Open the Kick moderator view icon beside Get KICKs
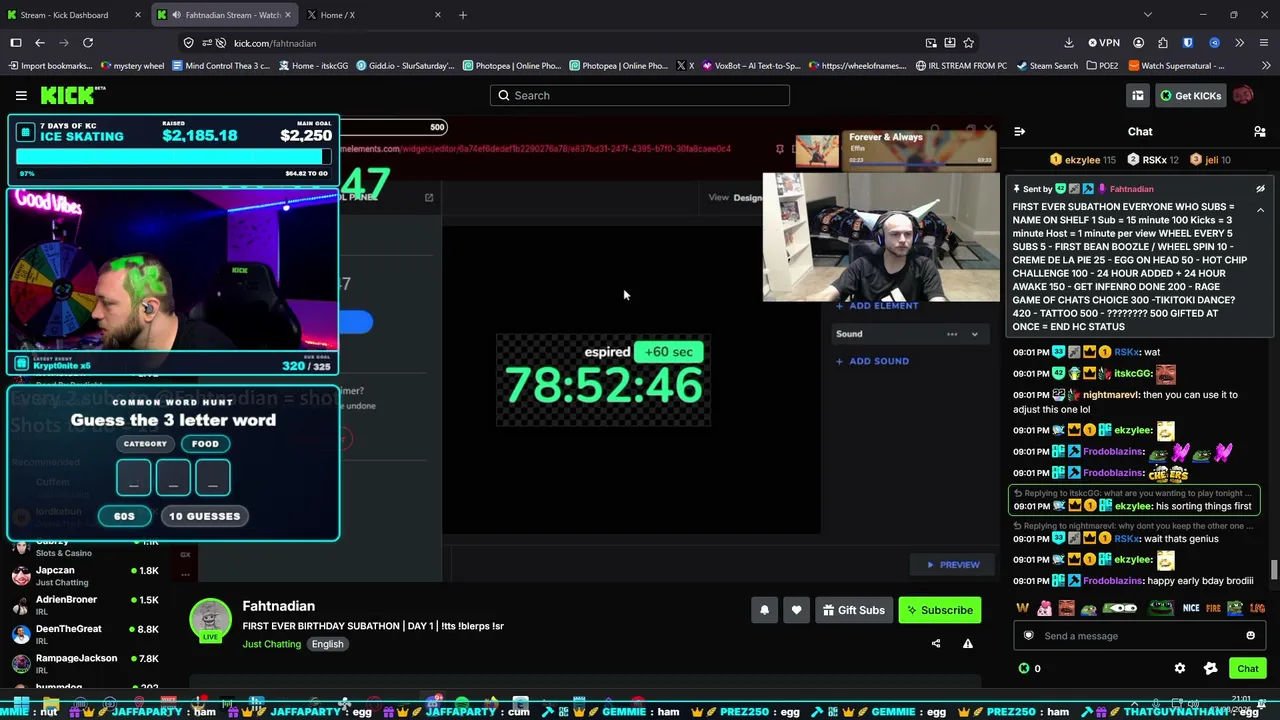The image size is (1280, 720). (x=1137, y=95)
